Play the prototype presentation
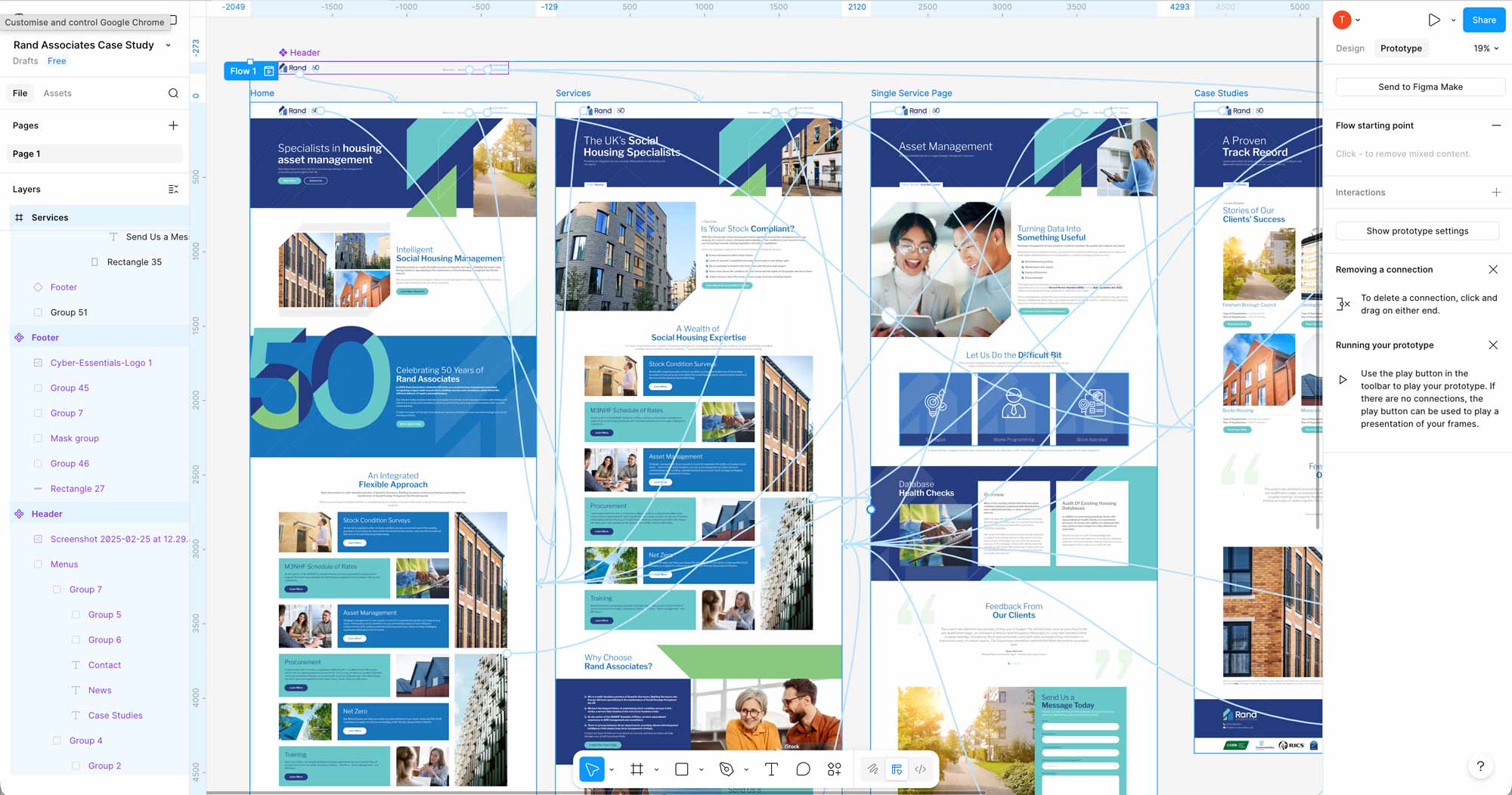The height and width of the screenshot is (795, 1512). tap(1433, 20)
